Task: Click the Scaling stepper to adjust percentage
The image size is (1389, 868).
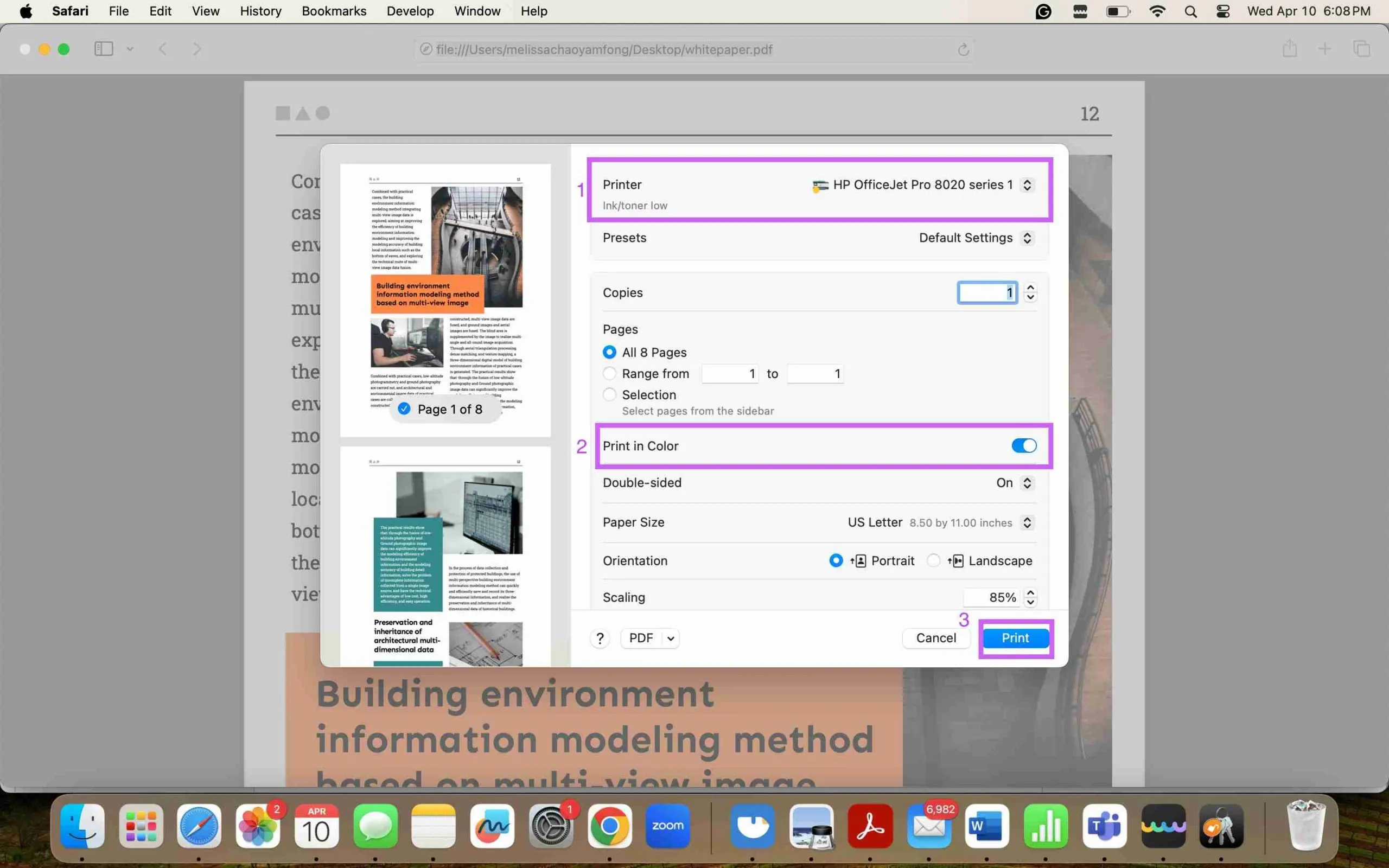Action: 1031,597
